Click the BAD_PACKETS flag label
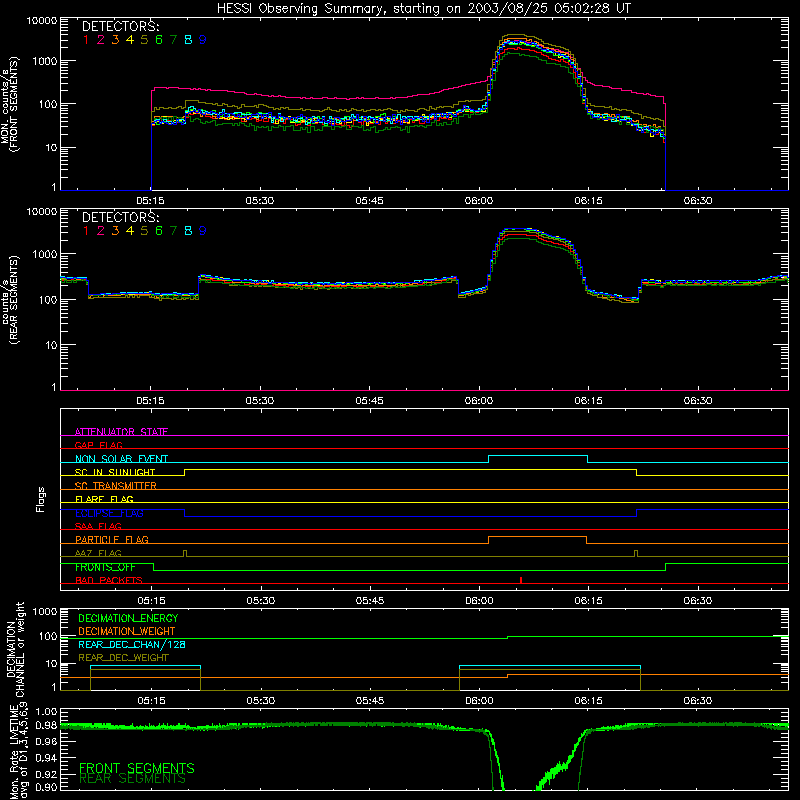The image size is (800, 800). pos(109,580)
